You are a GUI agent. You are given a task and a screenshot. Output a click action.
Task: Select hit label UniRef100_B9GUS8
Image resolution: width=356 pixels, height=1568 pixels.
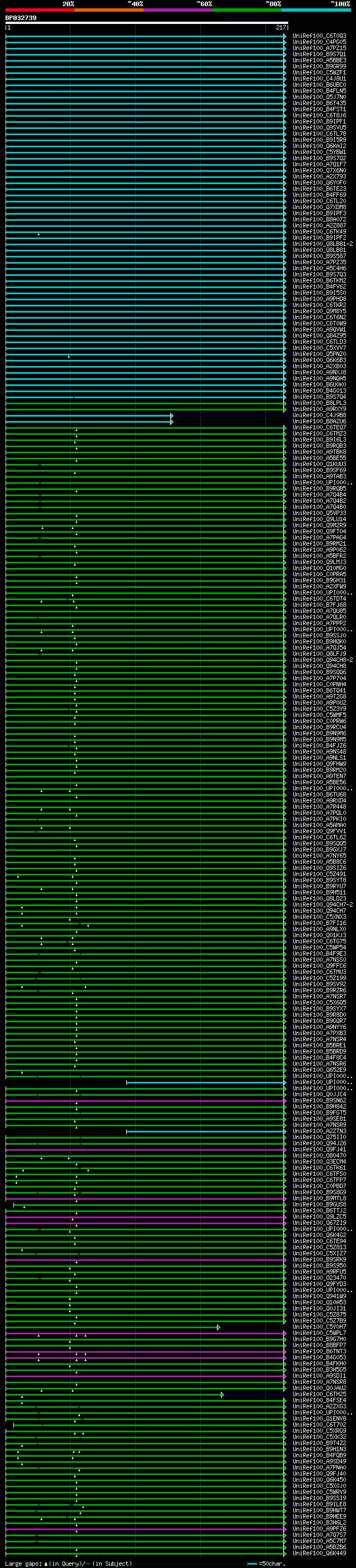pyautogui.click(x=319, y=1204)
